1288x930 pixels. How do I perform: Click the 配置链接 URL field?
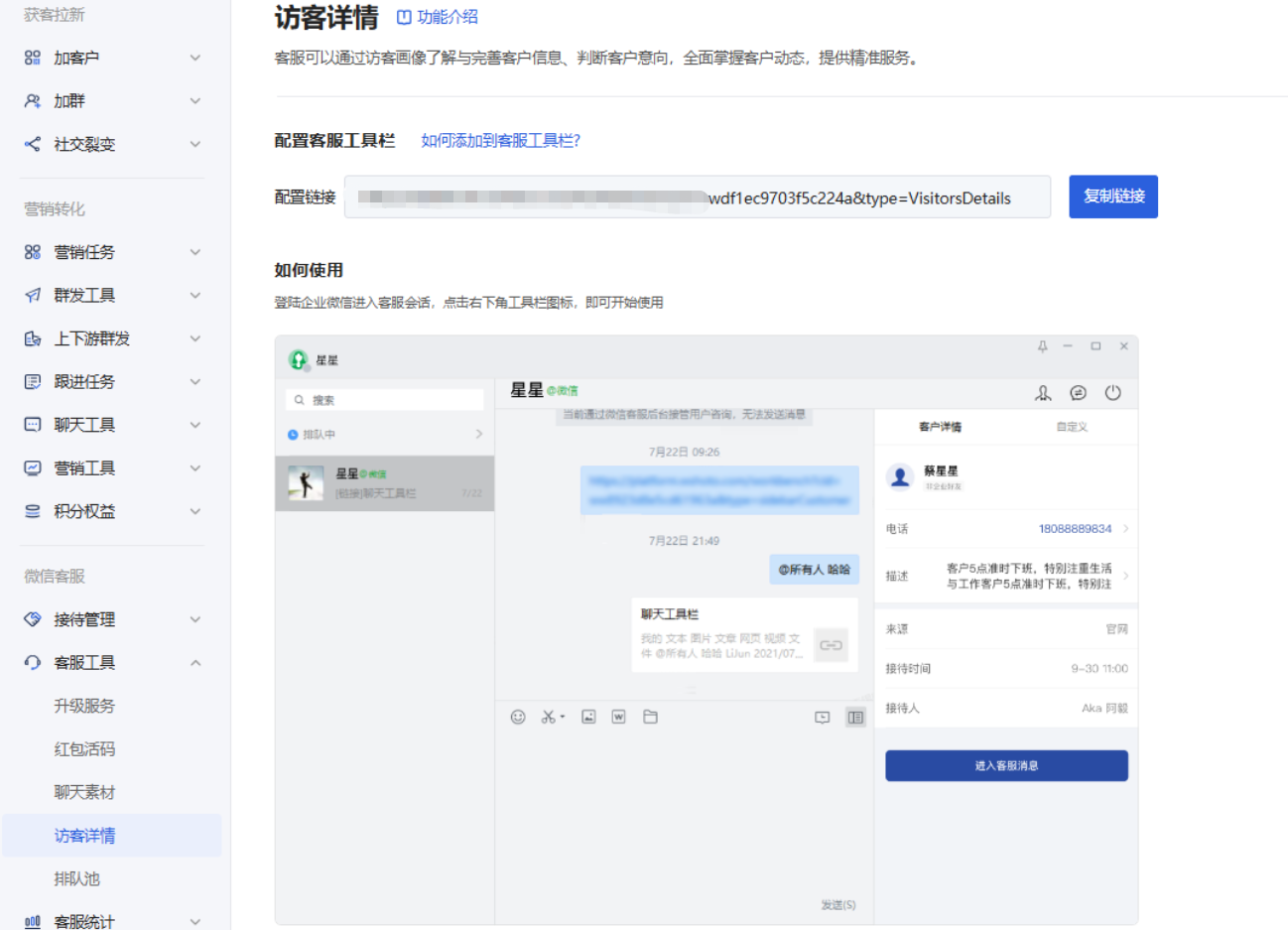click(698, 197)
